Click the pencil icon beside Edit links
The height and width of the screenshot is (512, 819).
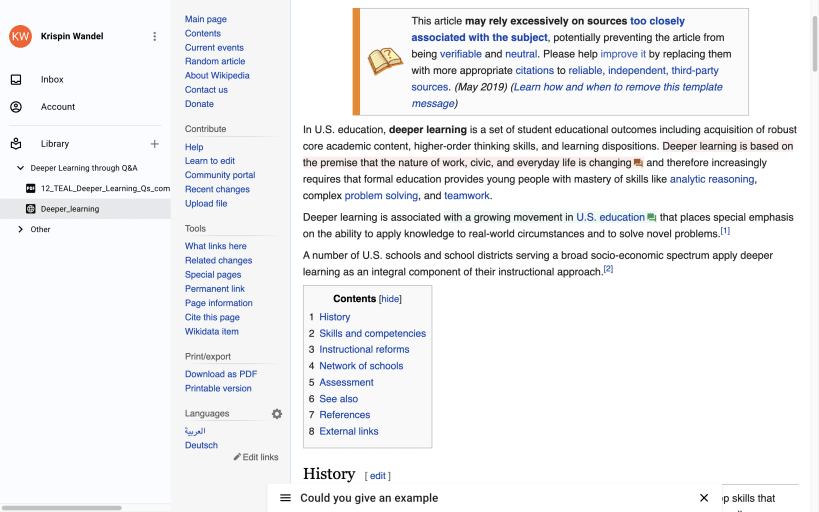[x=237, y=457]
